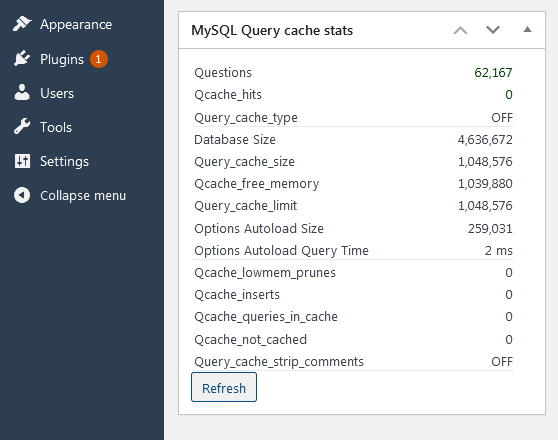Click the Query_cache_type row
This screenshot has height=440, width=558.
353,117
